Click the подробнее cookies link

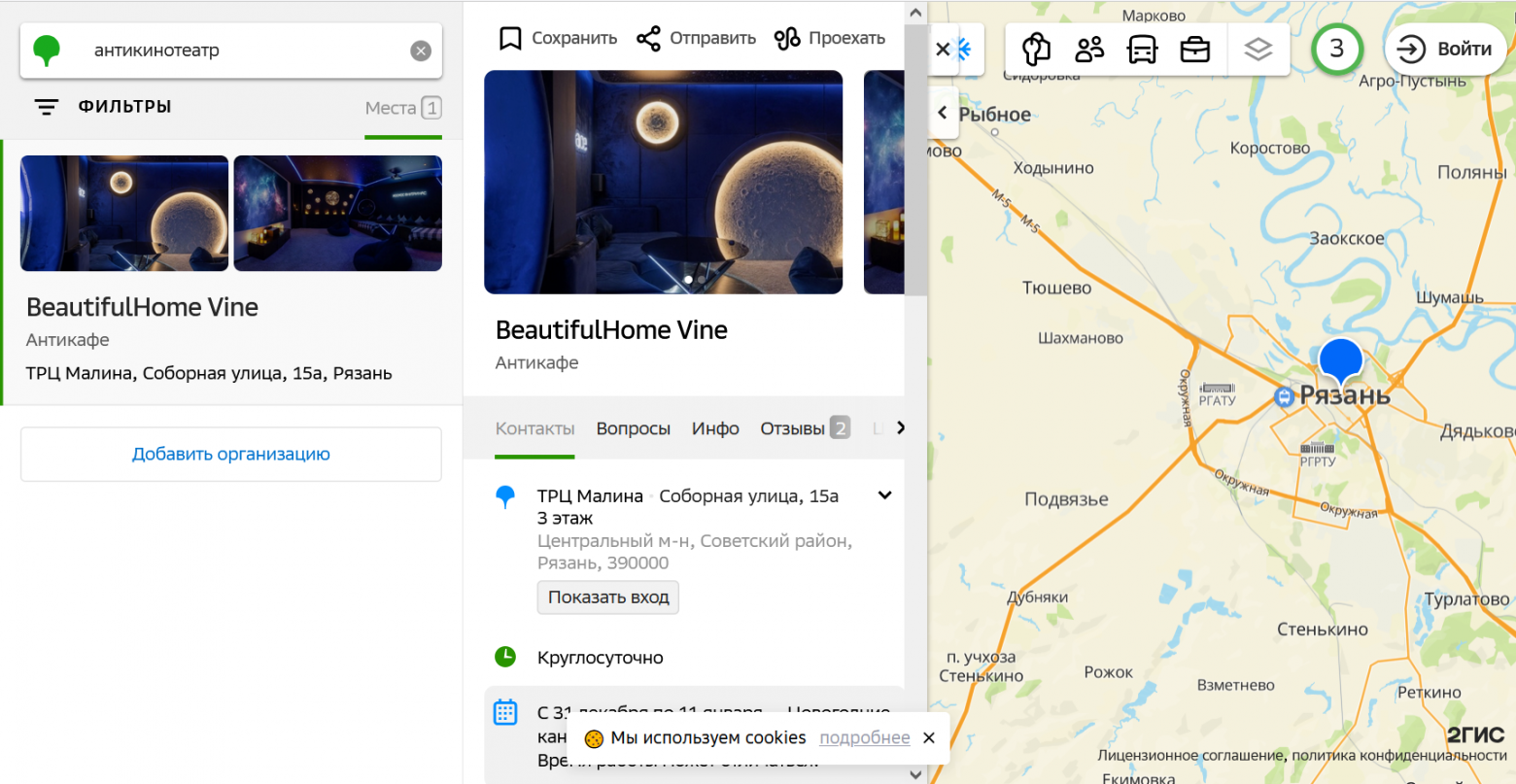point(864,737)
